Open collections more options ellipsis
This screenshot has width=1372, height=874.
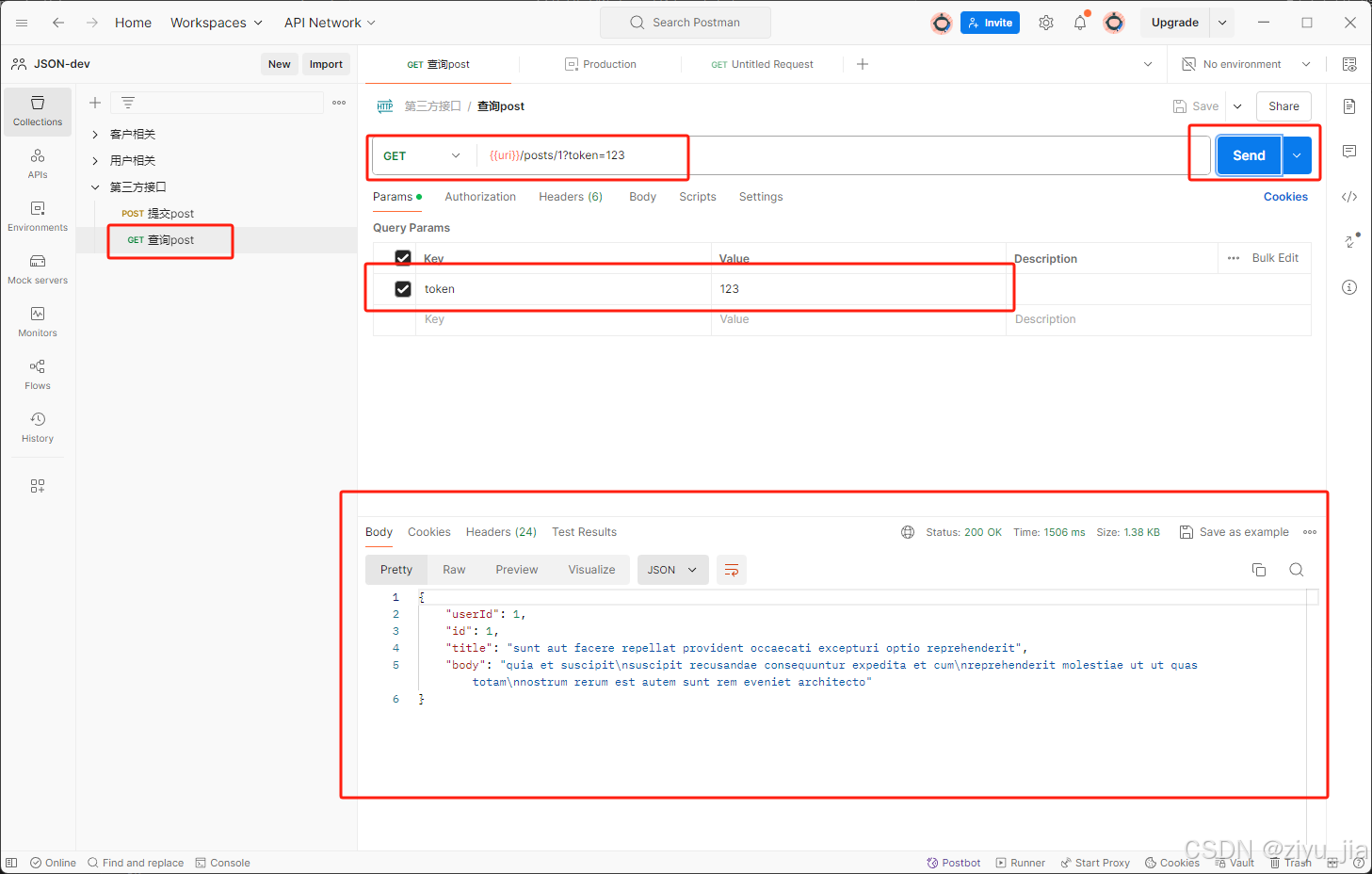[339, 103]
